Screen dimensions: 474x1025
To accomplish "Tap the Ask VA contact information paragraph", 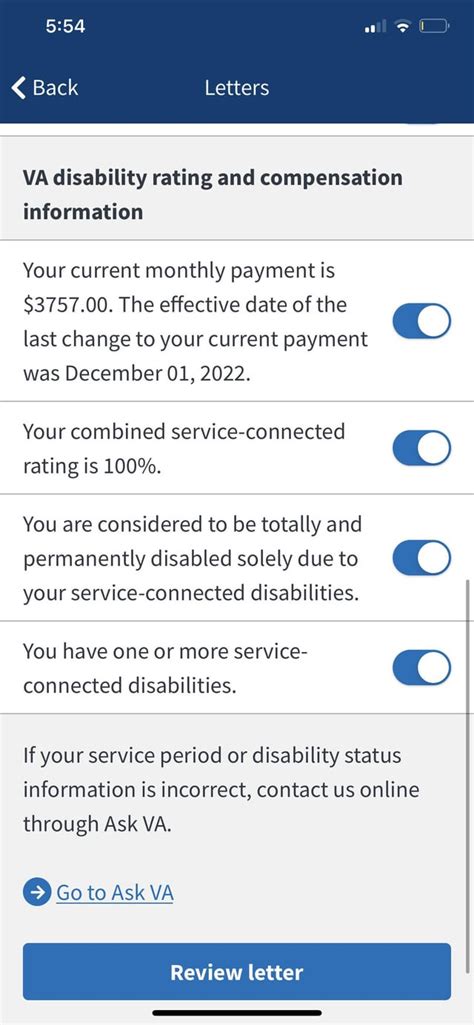I will [221, 790].
